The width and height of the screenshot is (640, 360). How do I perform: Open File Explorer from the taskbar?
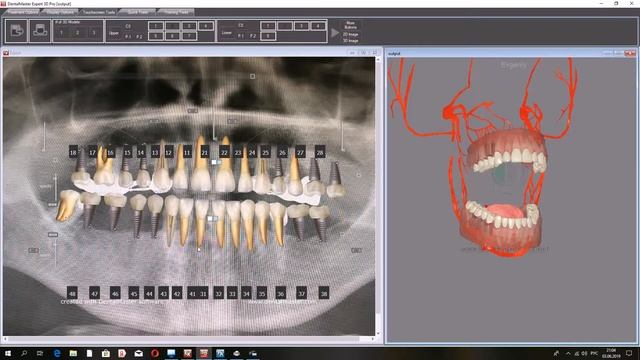[73, 353]
